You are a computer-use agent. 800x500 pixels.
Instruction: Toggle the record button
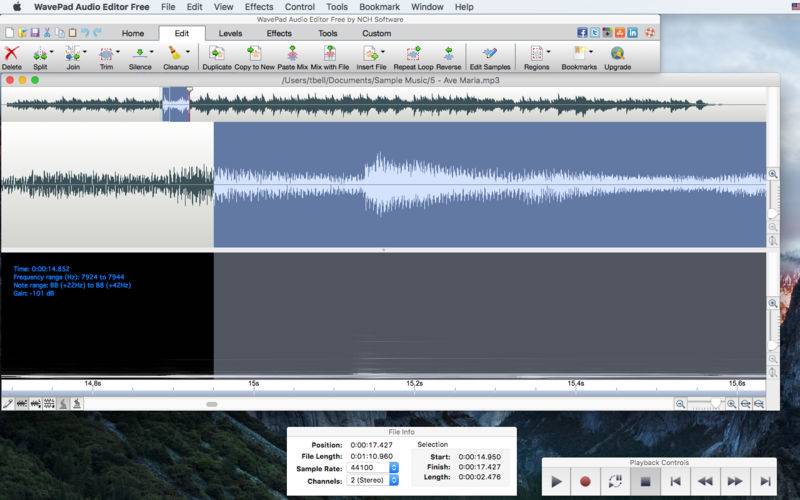(x=585, y=481)
